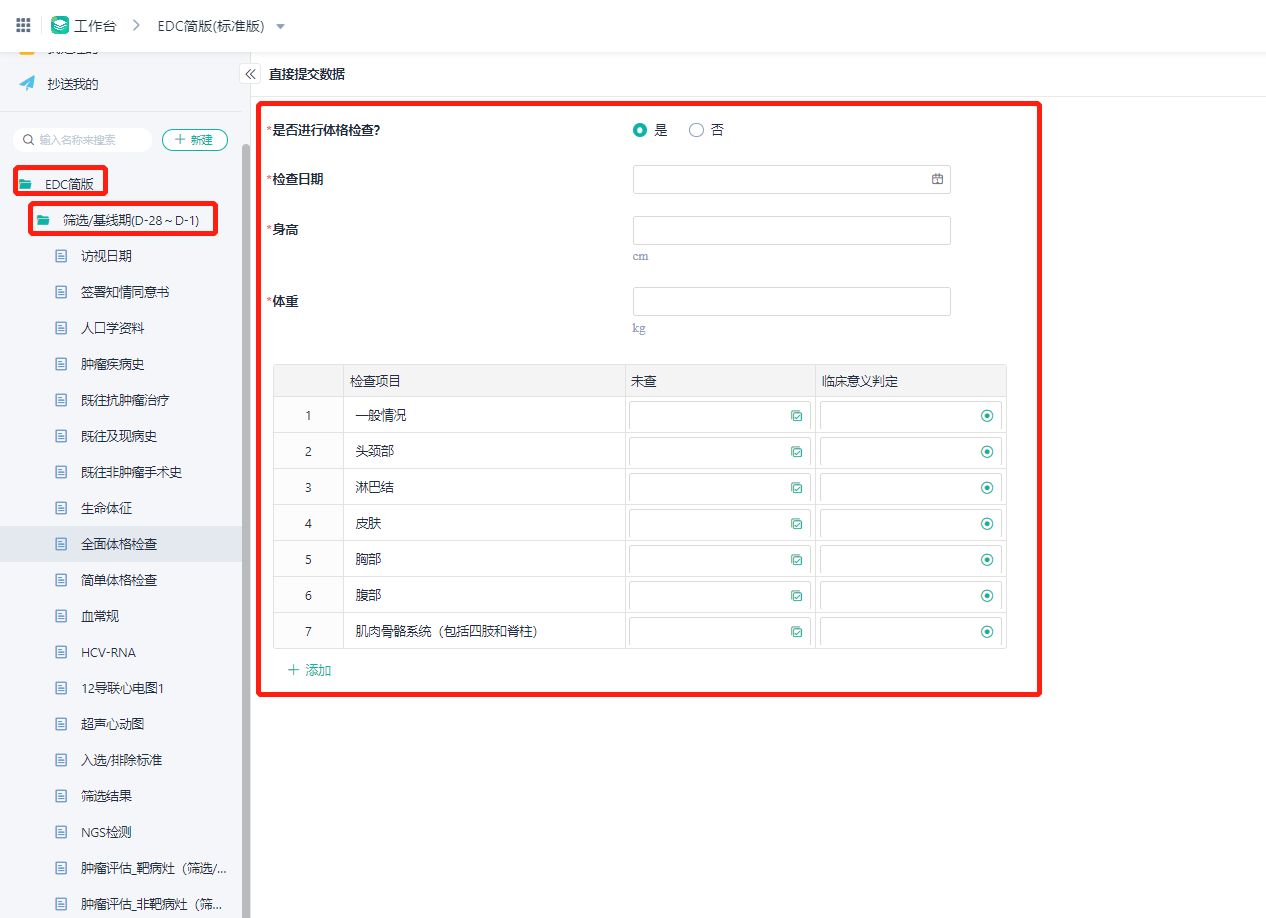Open calendar icon in 检查日期 field
The image size is (1266, 918).
937,179
